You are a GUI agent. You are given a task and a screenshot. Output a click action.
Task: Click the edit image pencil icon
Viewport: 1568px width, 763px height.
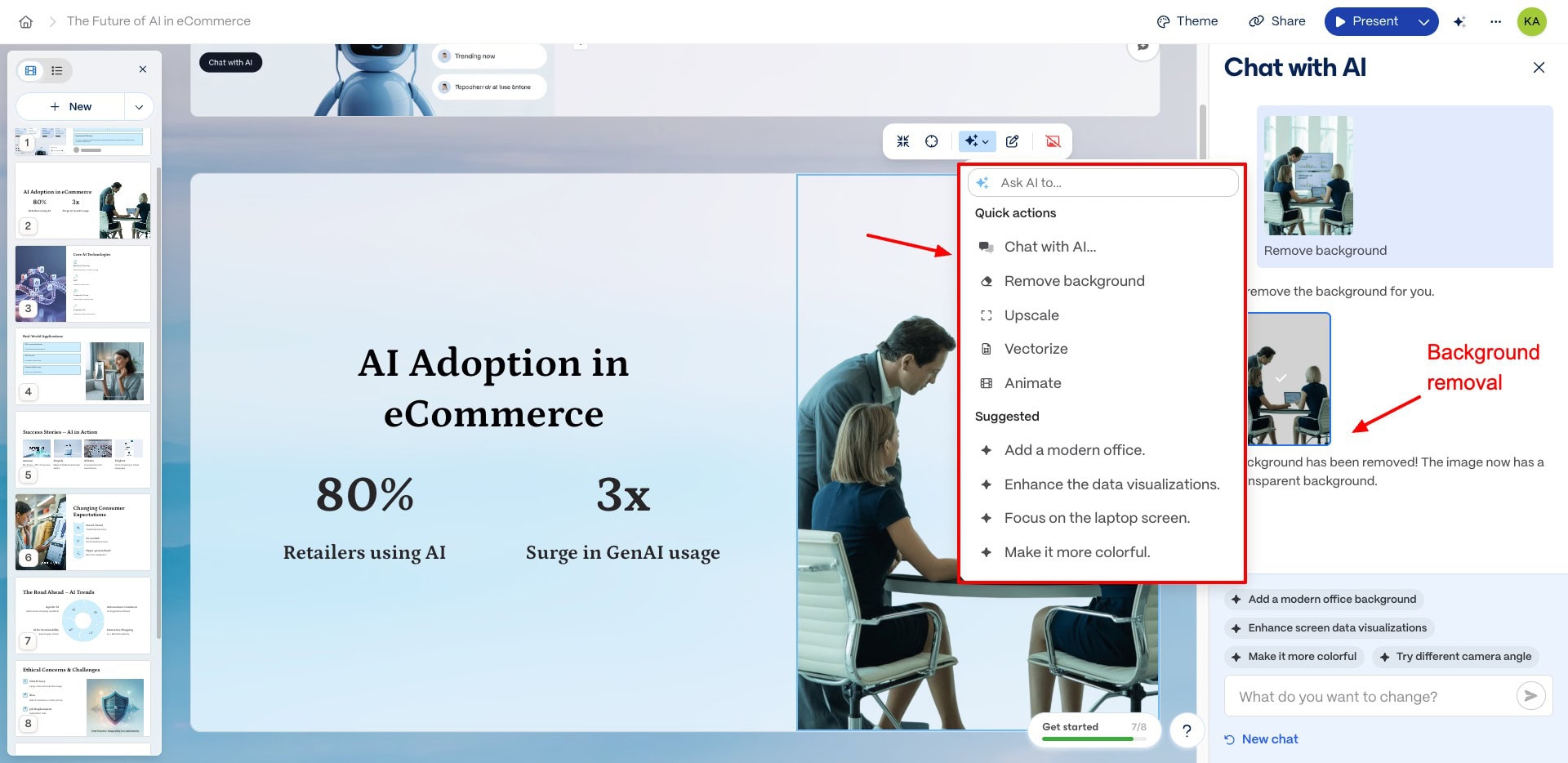[1012, 141]
